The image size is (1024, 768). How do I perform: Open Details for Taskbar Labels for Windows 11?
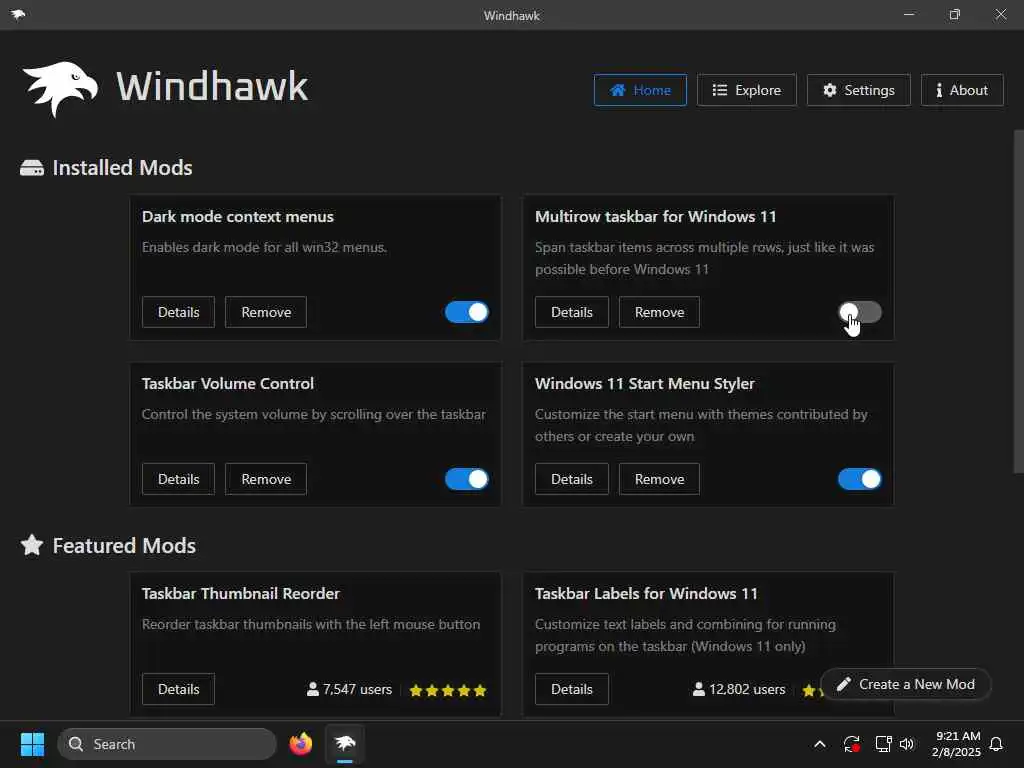pos(571,689)
